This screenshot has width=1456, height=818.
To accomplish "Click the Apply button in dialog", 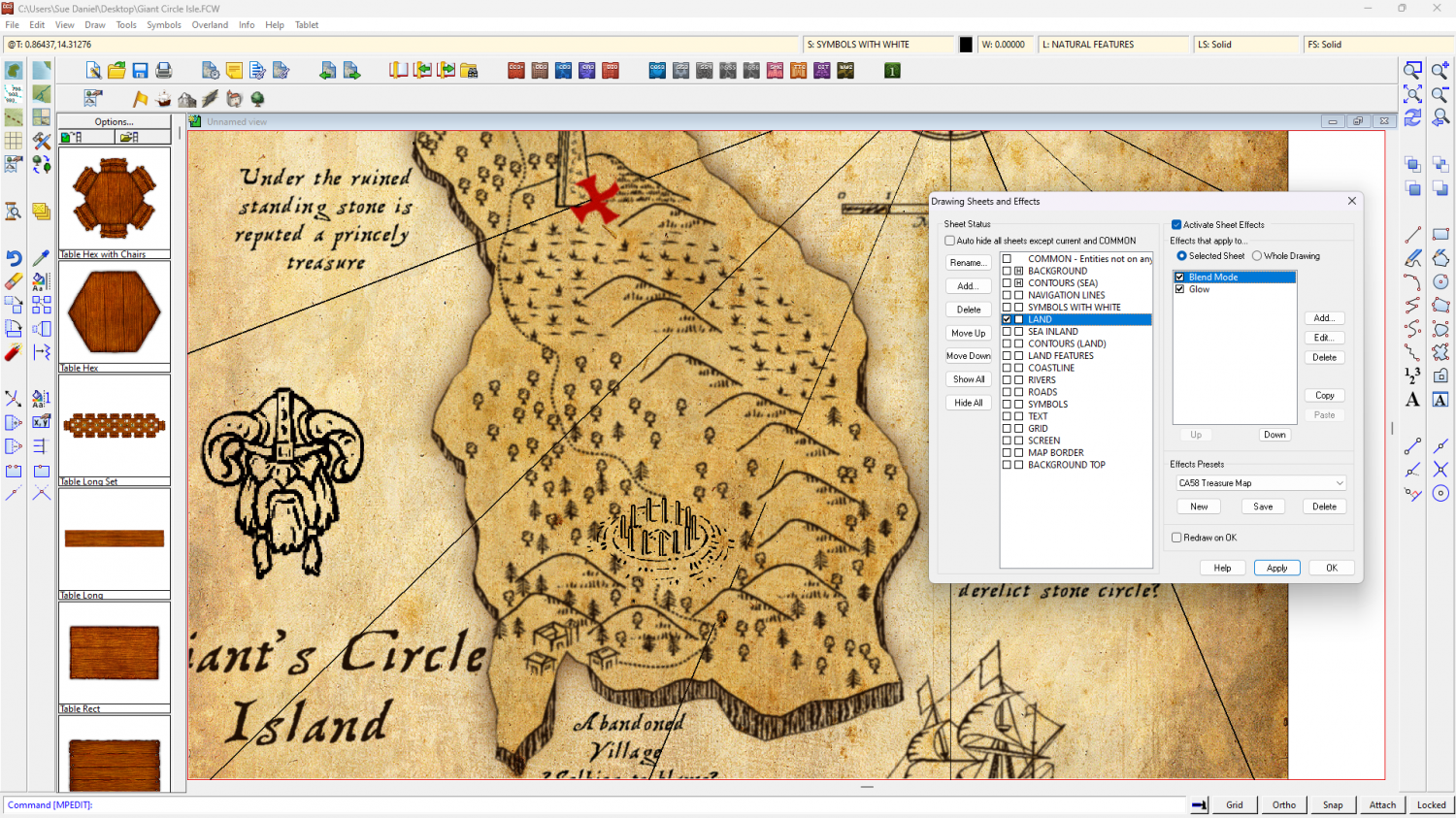I will pos(1276,568).
